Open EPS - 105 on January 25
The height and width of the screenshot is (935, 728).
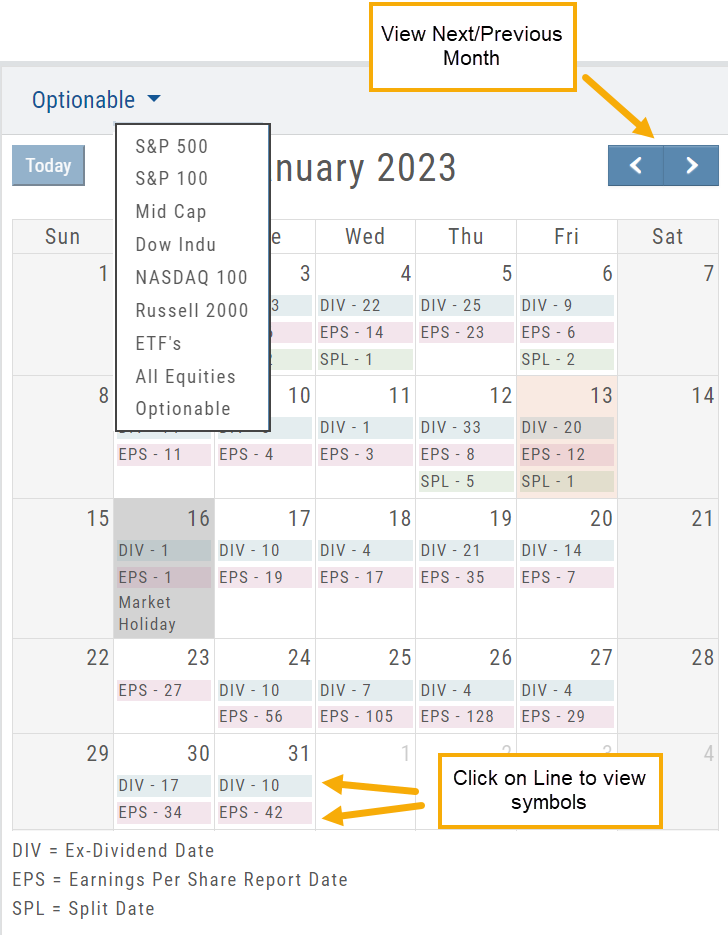[365, 716]
